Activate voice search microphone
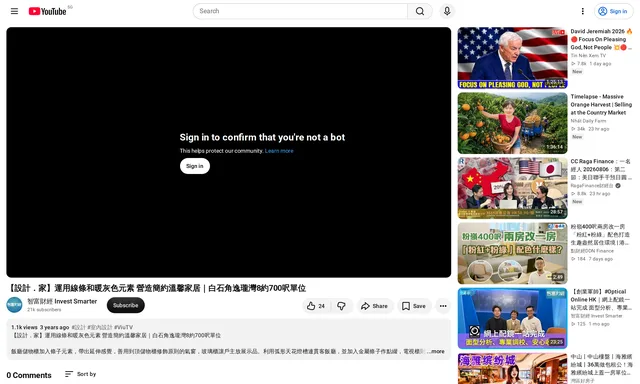 (x=447, y=11)
